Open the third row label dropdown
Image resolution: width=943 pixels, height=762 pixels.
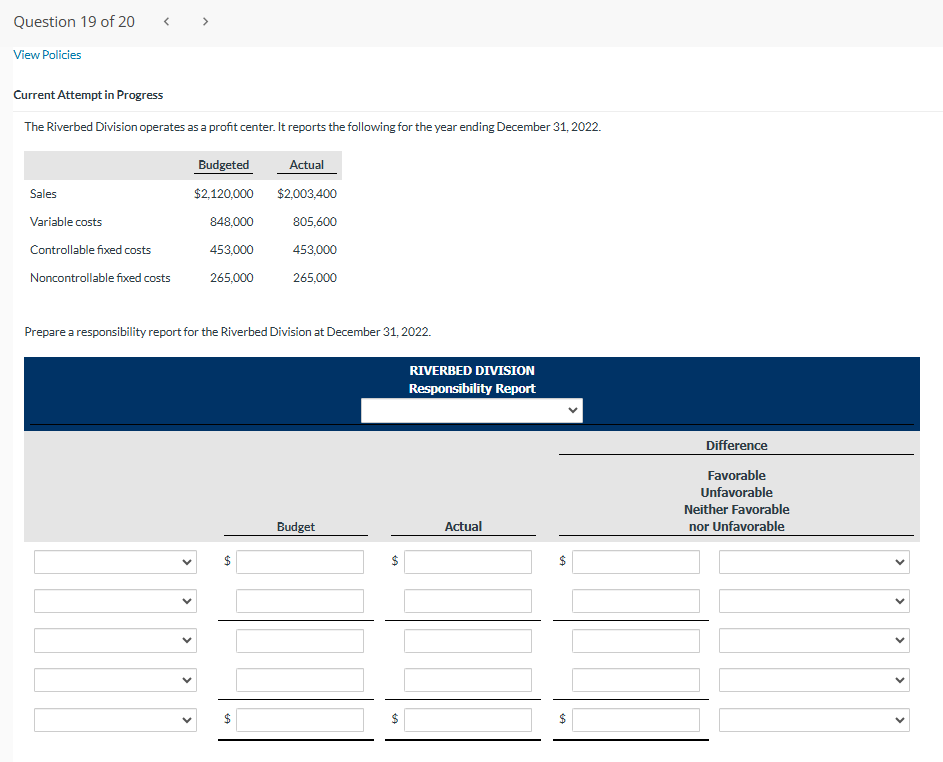click(x=114, y=640)
